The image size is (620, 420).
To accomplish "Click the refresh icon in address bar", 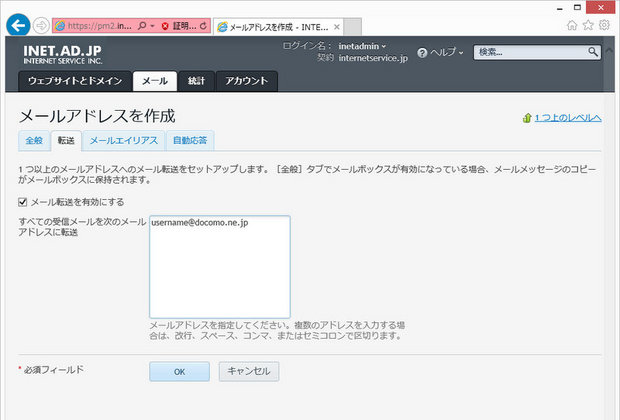I will coord(203,25).
